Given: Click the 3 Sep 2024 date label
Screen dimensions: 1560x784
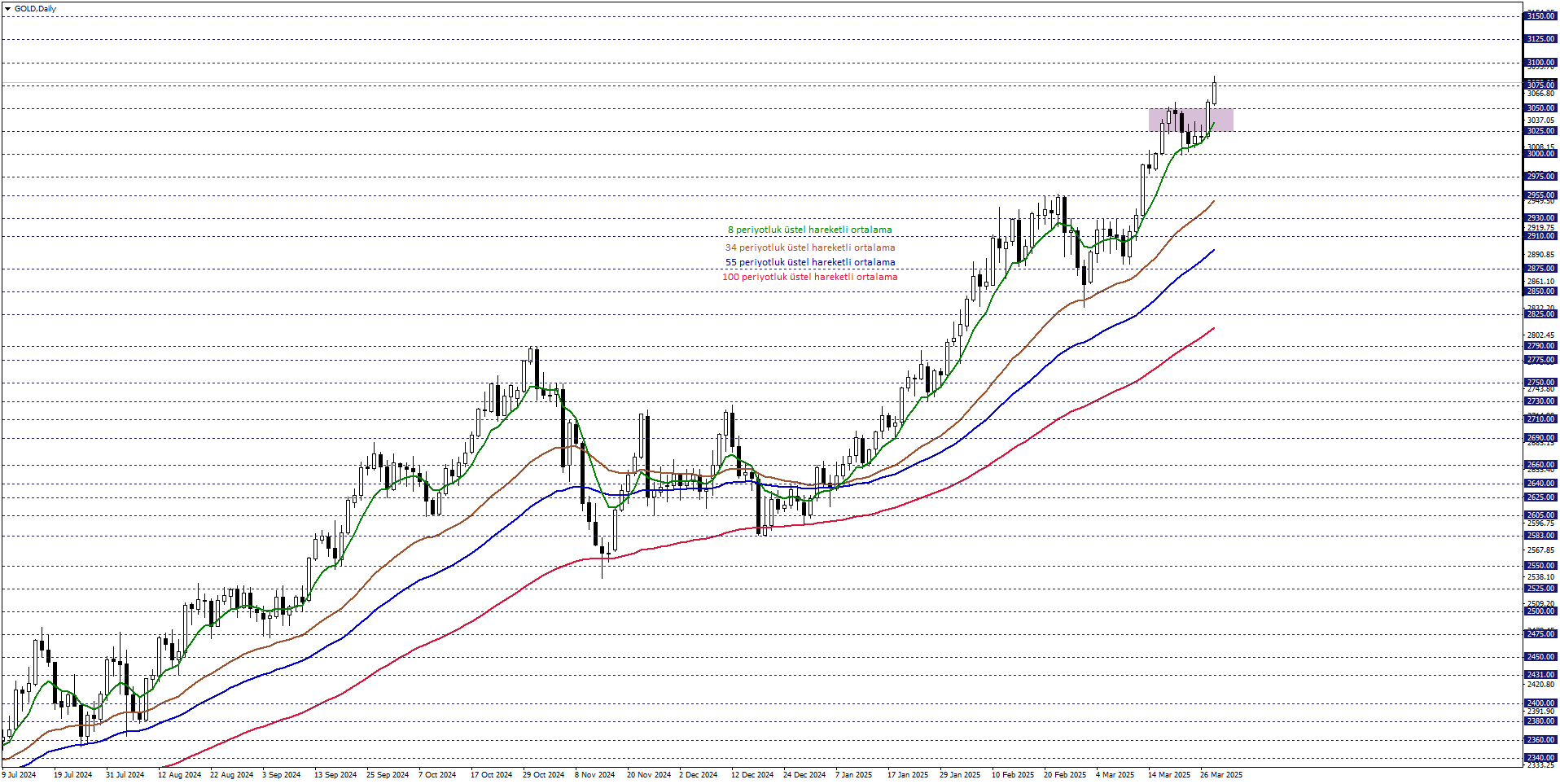Looking at the screenshot, I should point(282,775).
